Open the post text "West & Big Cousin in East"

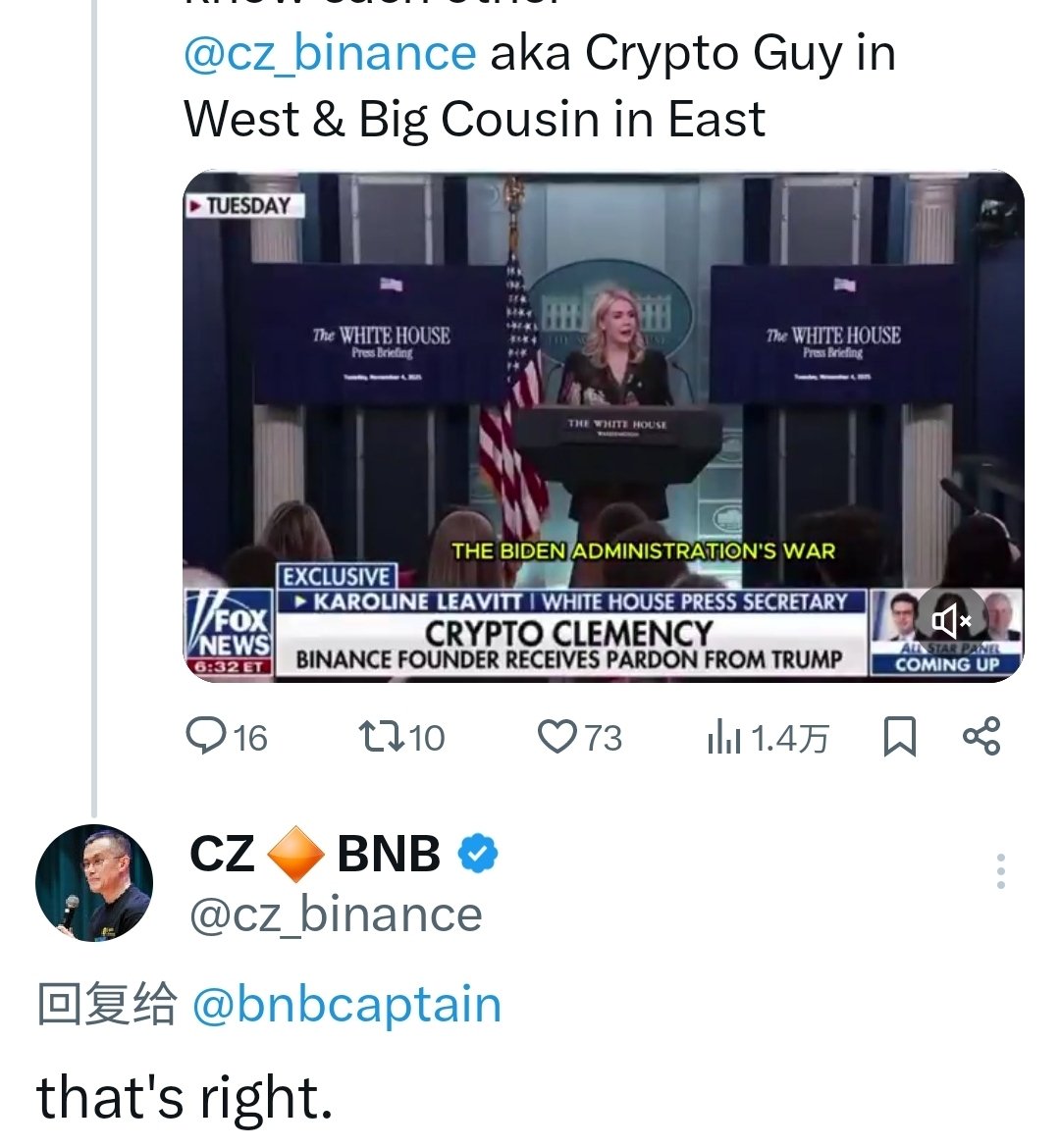474,120
